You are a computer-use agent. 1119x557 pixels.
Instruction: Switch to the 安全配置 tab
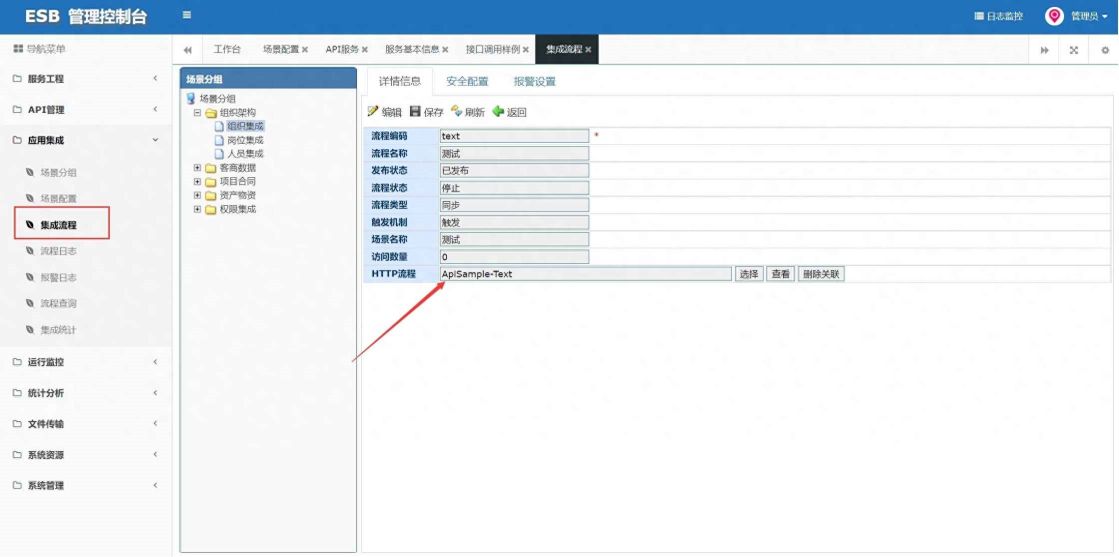[467, 81]
